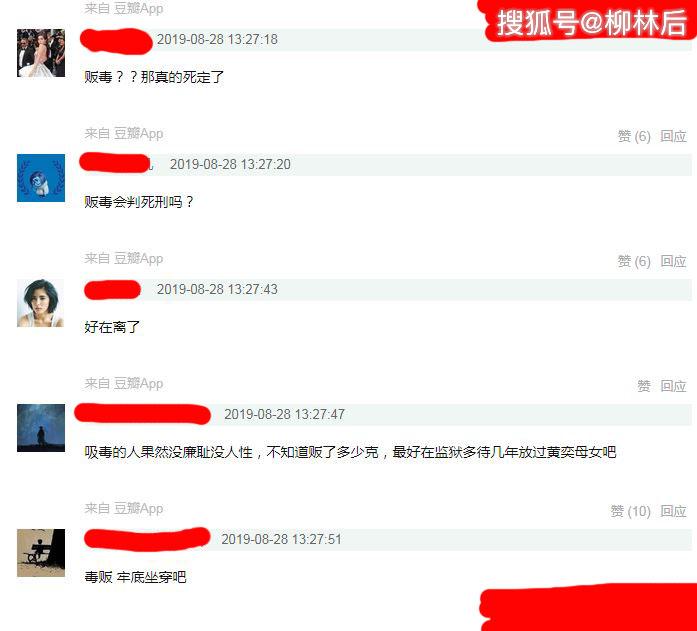This screenshot has height=631, width=697.
Task: Open redacted username beside 13:27:51 timestamp
Action: pyautogui.click(x=147, y=539)
